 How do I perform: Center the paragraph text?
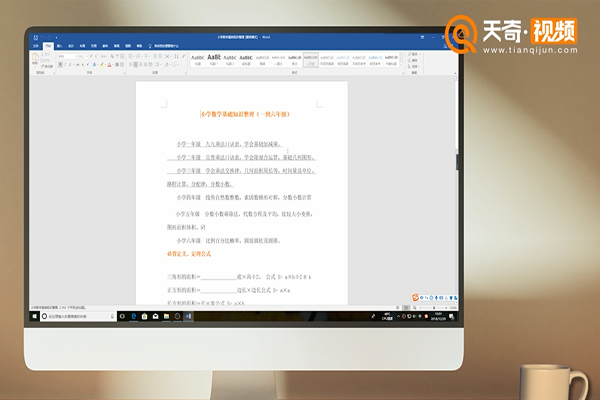pyautogui.click(x=135, y=65)
